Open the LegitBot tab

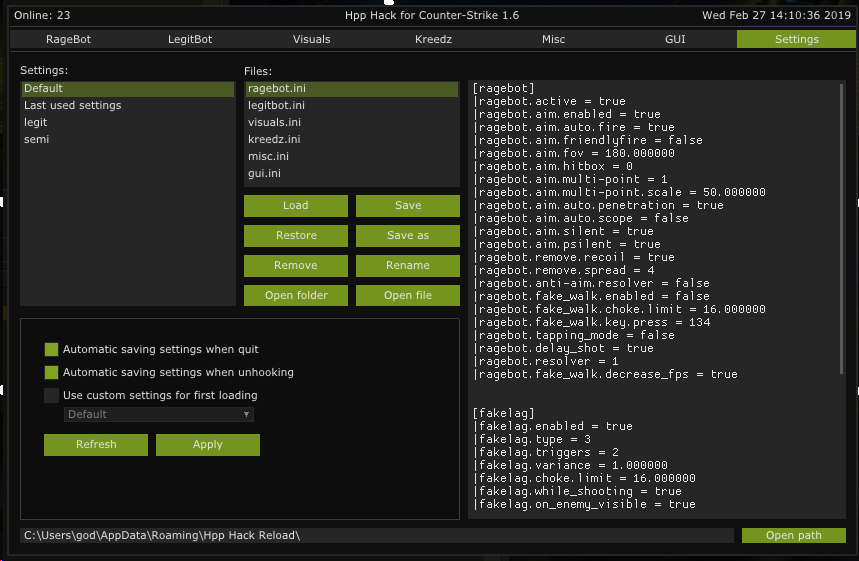pos(191,39)
